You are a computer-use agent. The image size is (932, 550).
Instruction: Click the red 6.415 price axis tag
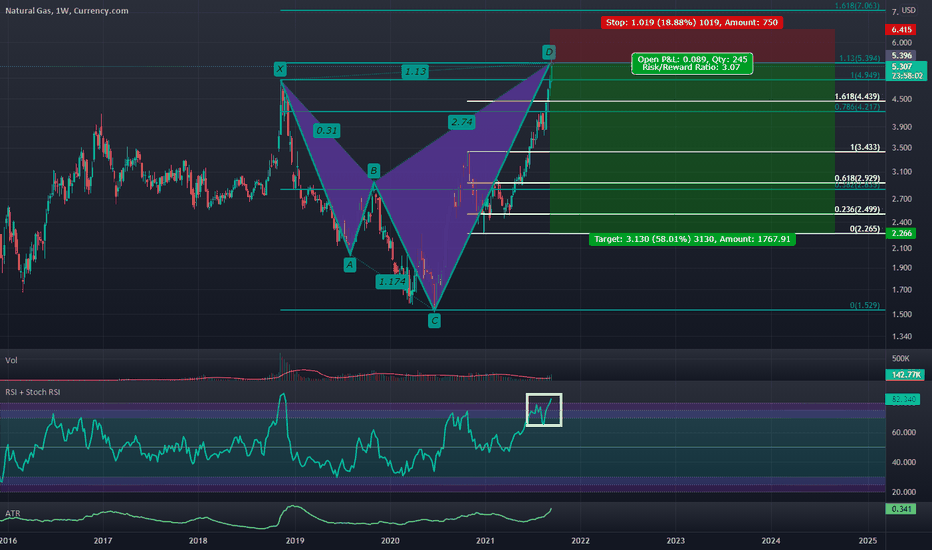902,30
